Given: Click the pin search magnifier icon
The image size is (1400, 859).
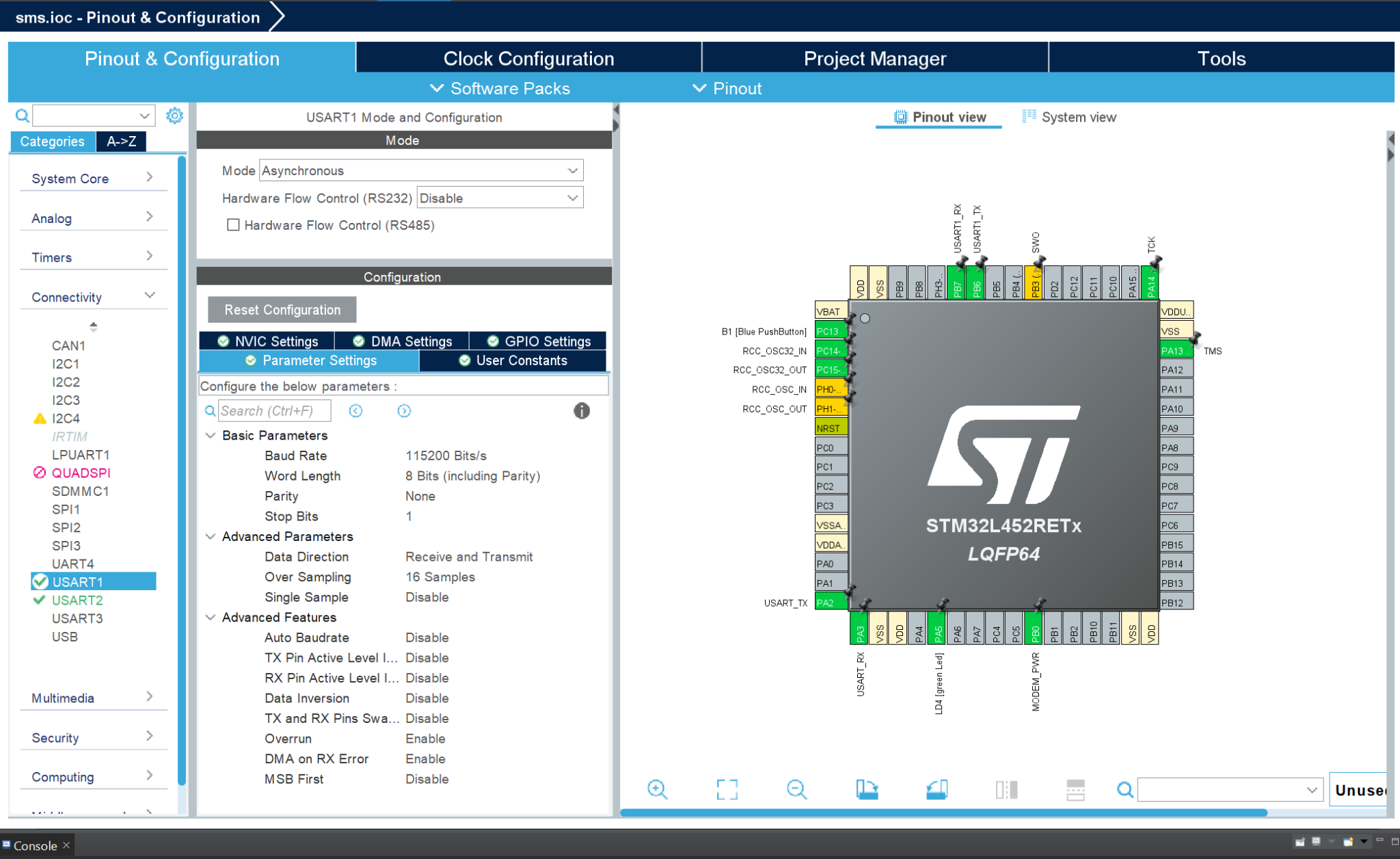Looking at the screenshot, I should pyautogui.click(x=1125, y=790).
